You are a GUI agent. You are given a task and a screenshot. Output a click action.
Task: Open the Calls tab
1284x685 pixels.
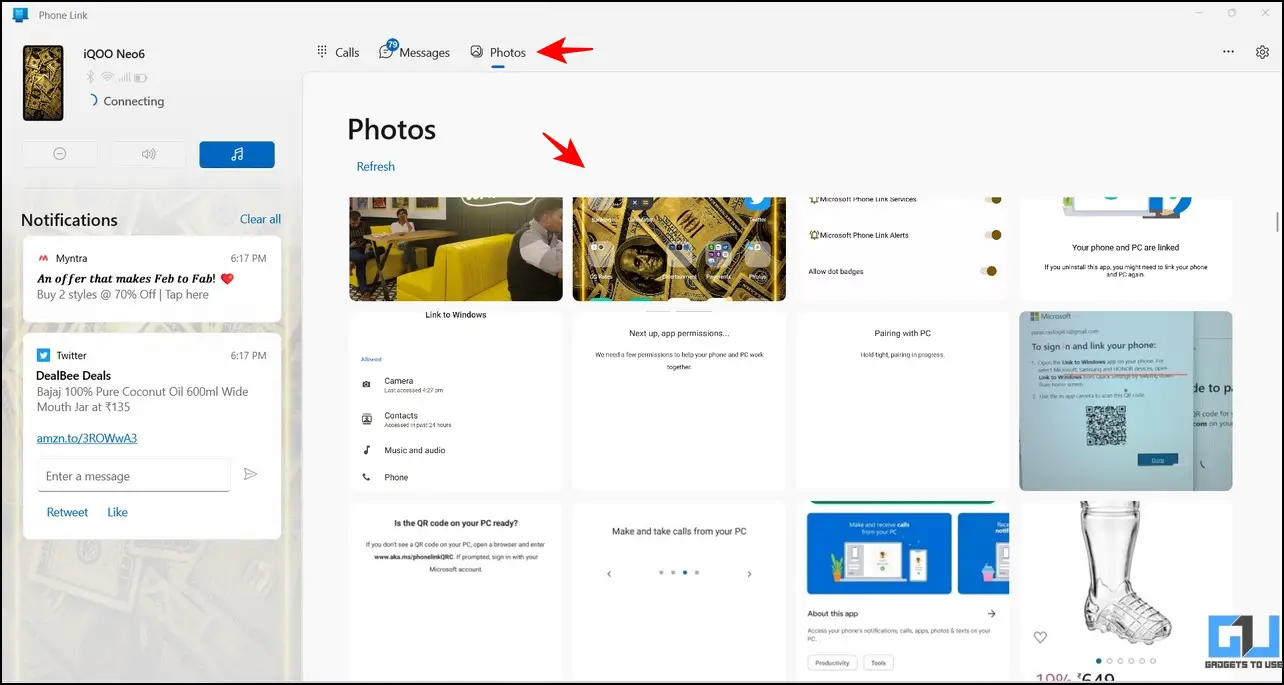point(337,52)
